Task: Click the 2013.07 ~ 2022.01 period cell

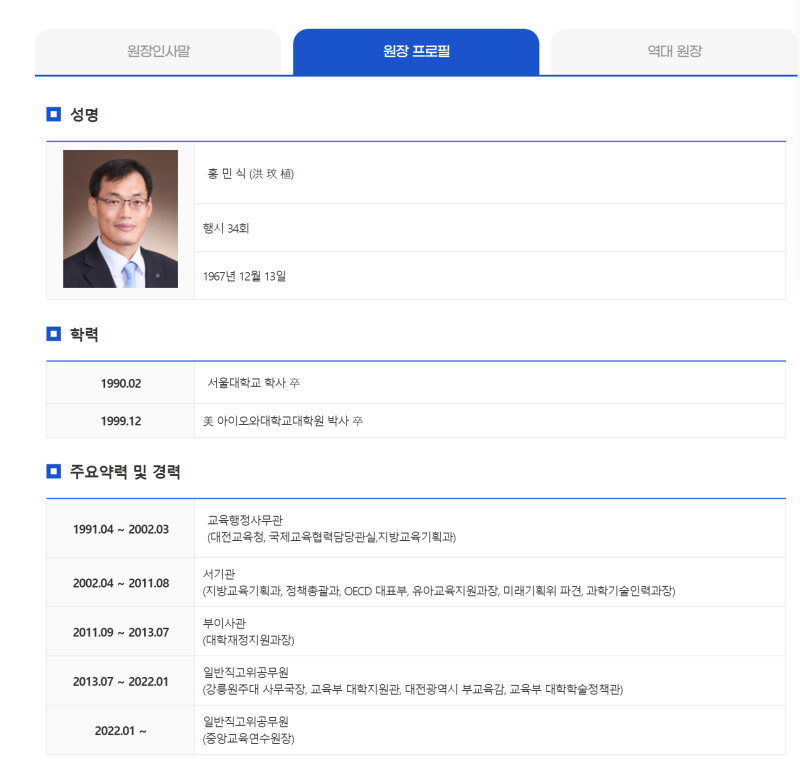Action: tap(121, 681)
